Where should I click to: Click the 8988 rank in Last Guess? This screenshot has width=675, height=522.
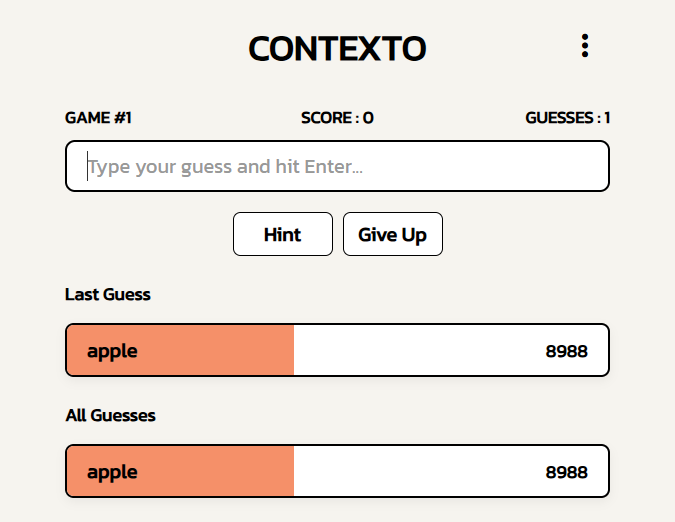pos(567,351)
